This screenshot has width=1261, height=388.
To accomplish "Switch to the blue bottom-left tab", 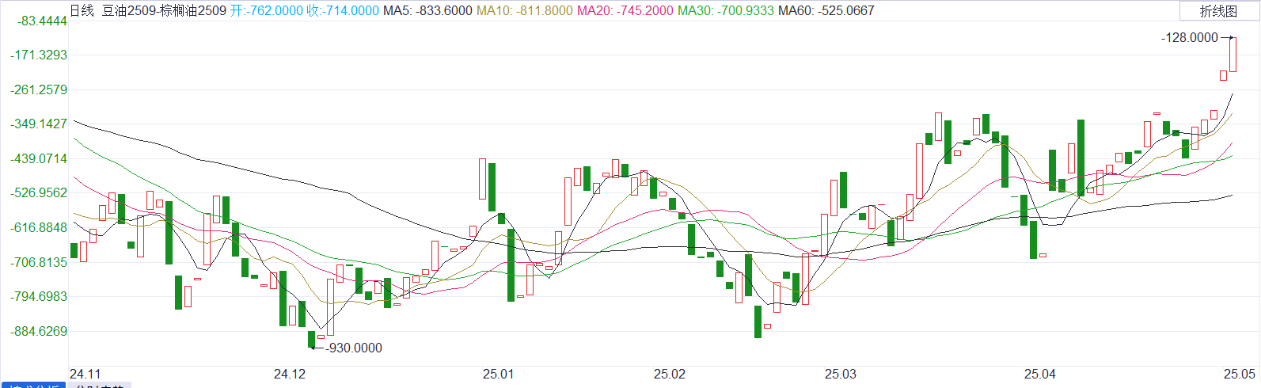I will click(33, 385).
